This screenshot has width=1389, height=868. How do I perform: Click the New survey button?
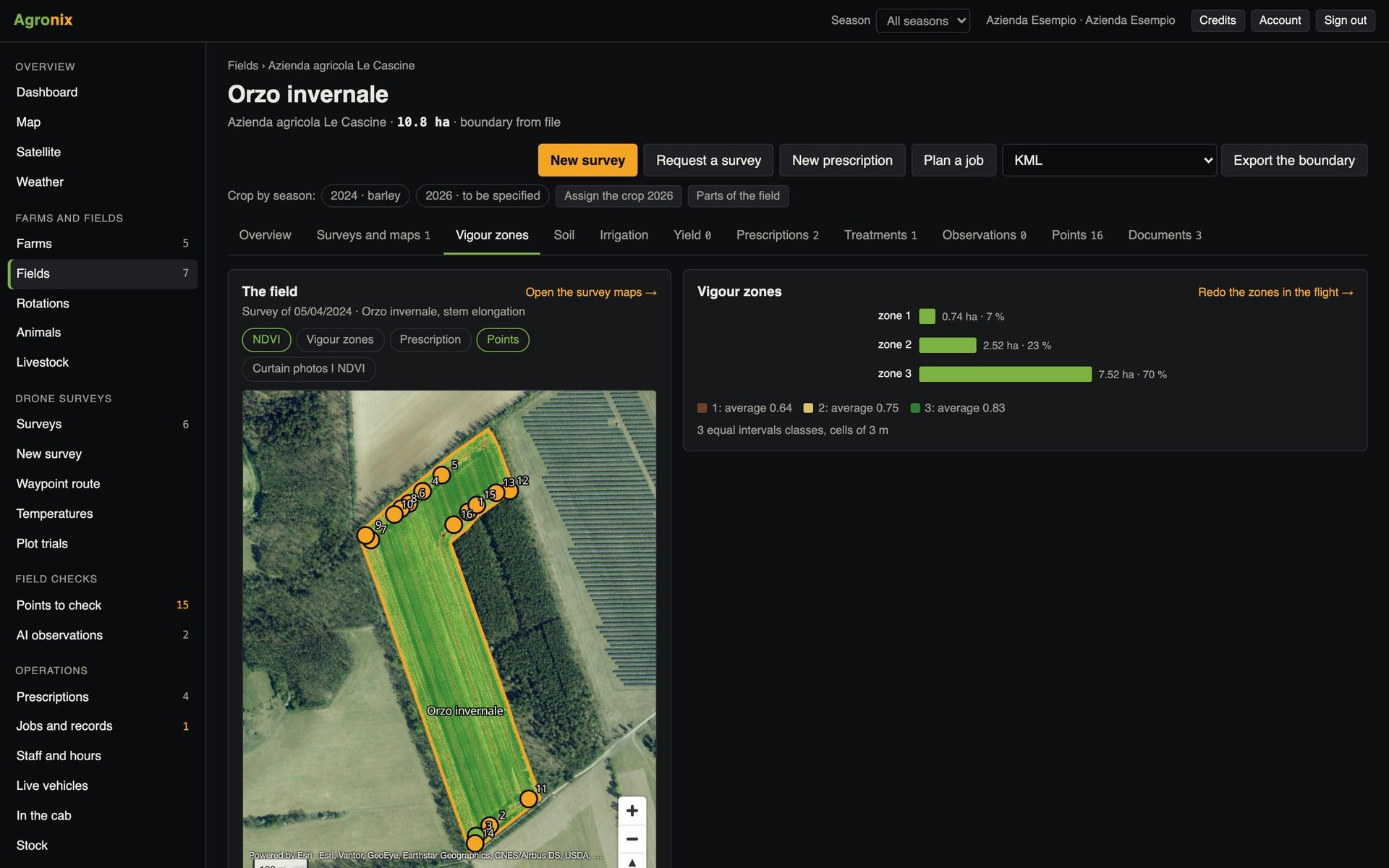(x=587, y=161)
